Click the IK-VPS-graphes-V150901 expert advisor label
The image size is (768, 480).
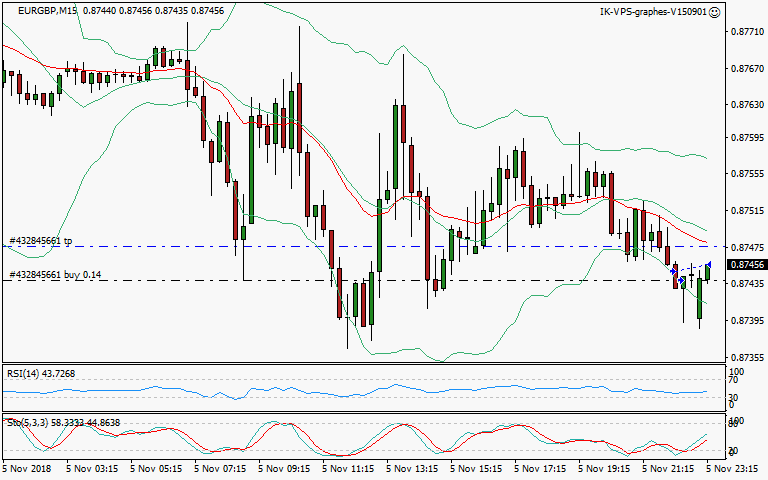651,12
